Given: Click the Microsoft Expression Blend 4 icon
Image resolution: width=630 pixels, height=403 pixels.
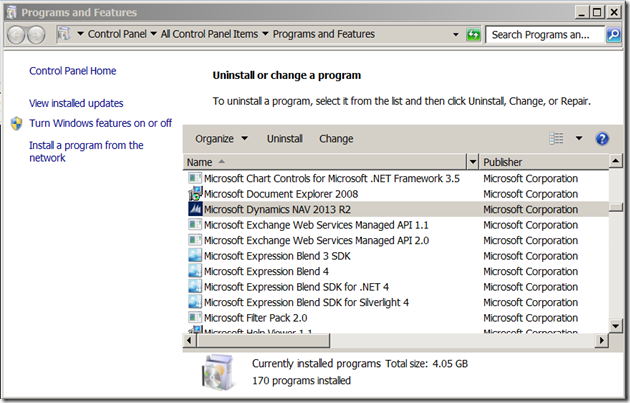Looking at the screenshot, I should click(195, 271).
